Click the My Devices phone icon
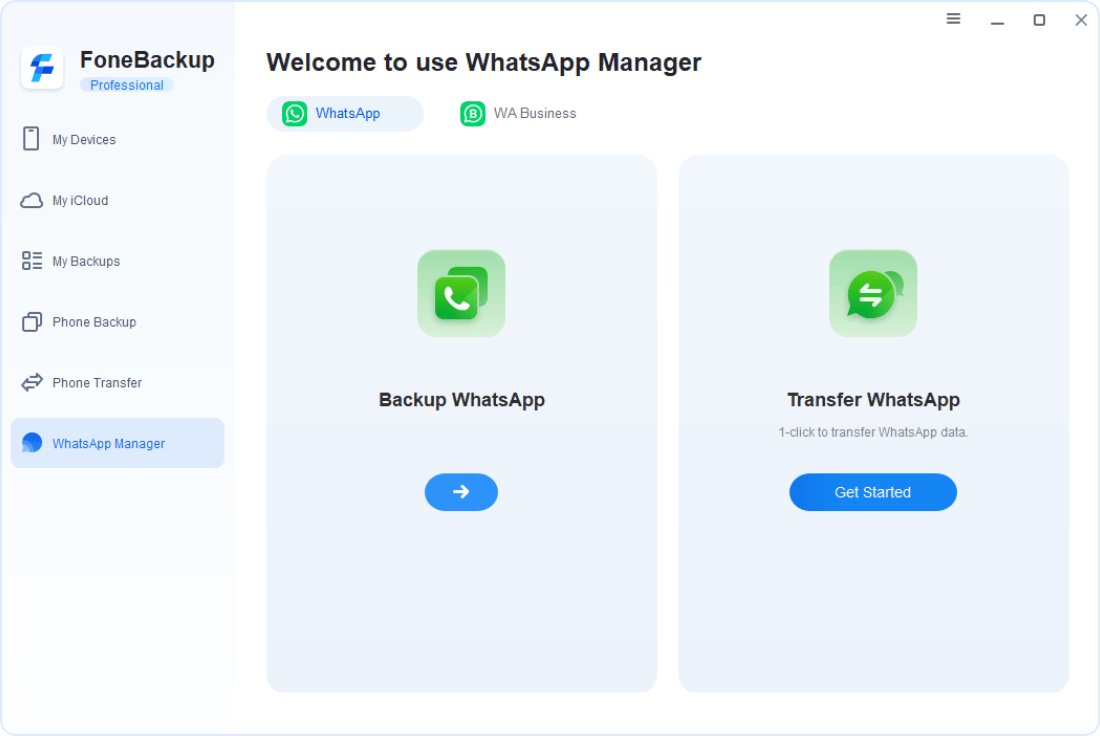This screenshot has height=736, width=1100. (x=31, y=139)
